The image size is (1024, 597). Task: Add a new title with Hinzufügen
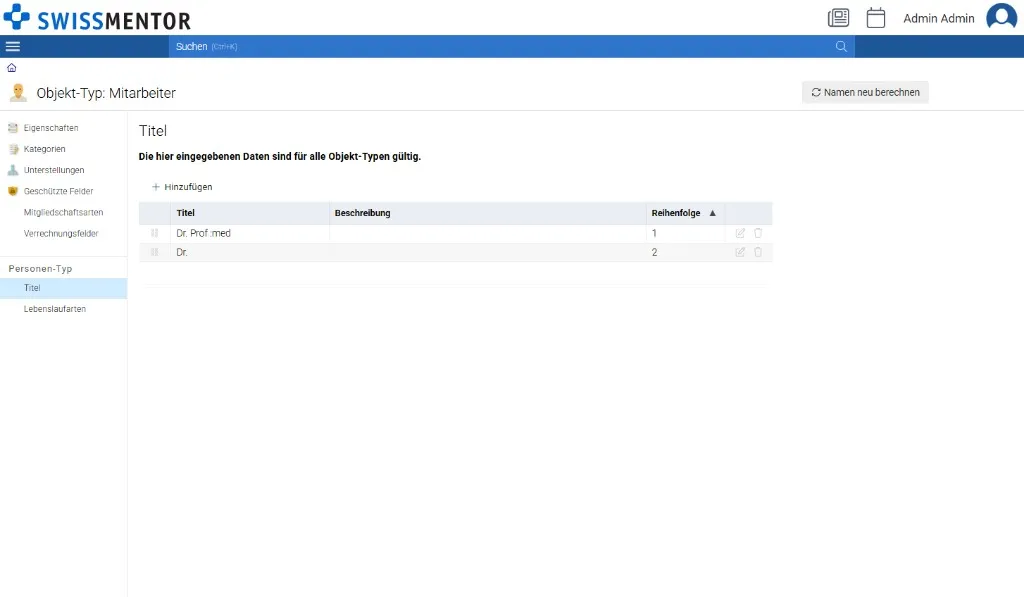(x=182, y=187)
